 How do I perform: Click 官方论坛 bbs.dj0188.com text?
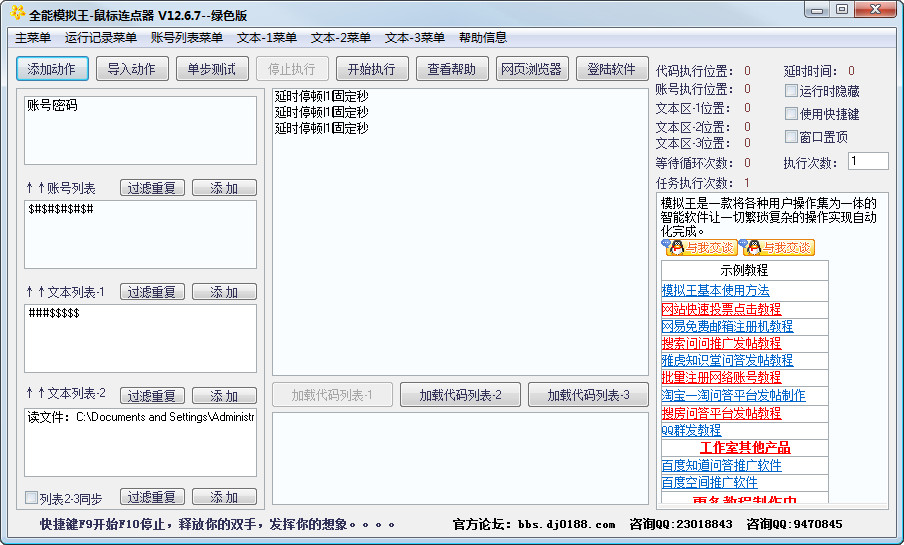[x=534, y=524]
